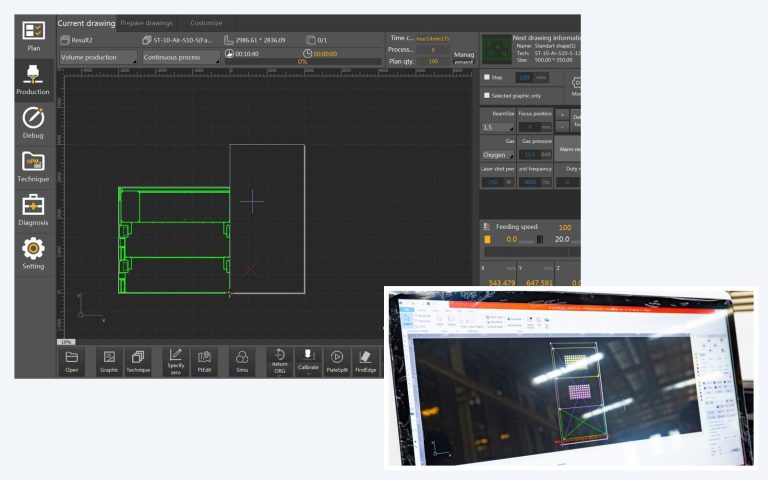Click the ST-10-Air-S10 technique file icon
768x480 pixels.
coord(146,40)
